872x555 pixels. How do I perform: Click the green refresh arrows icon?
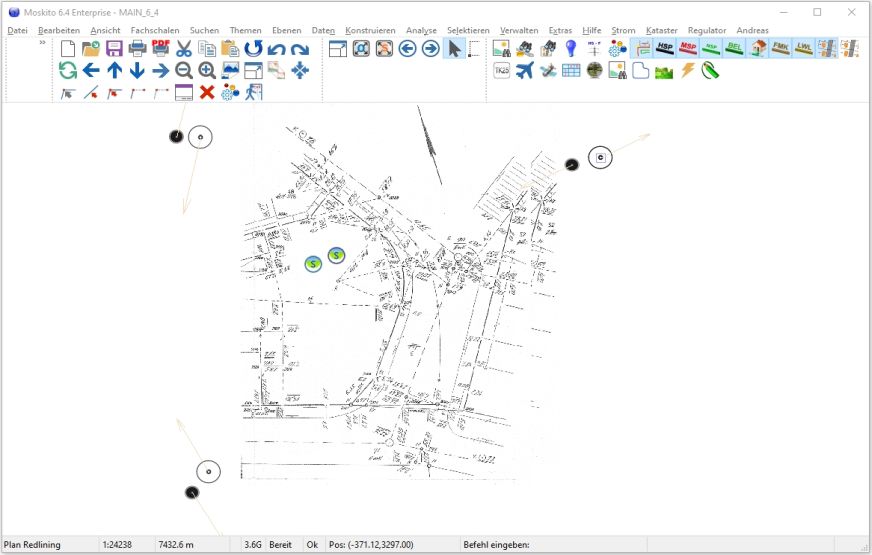(x=67, y=70)
